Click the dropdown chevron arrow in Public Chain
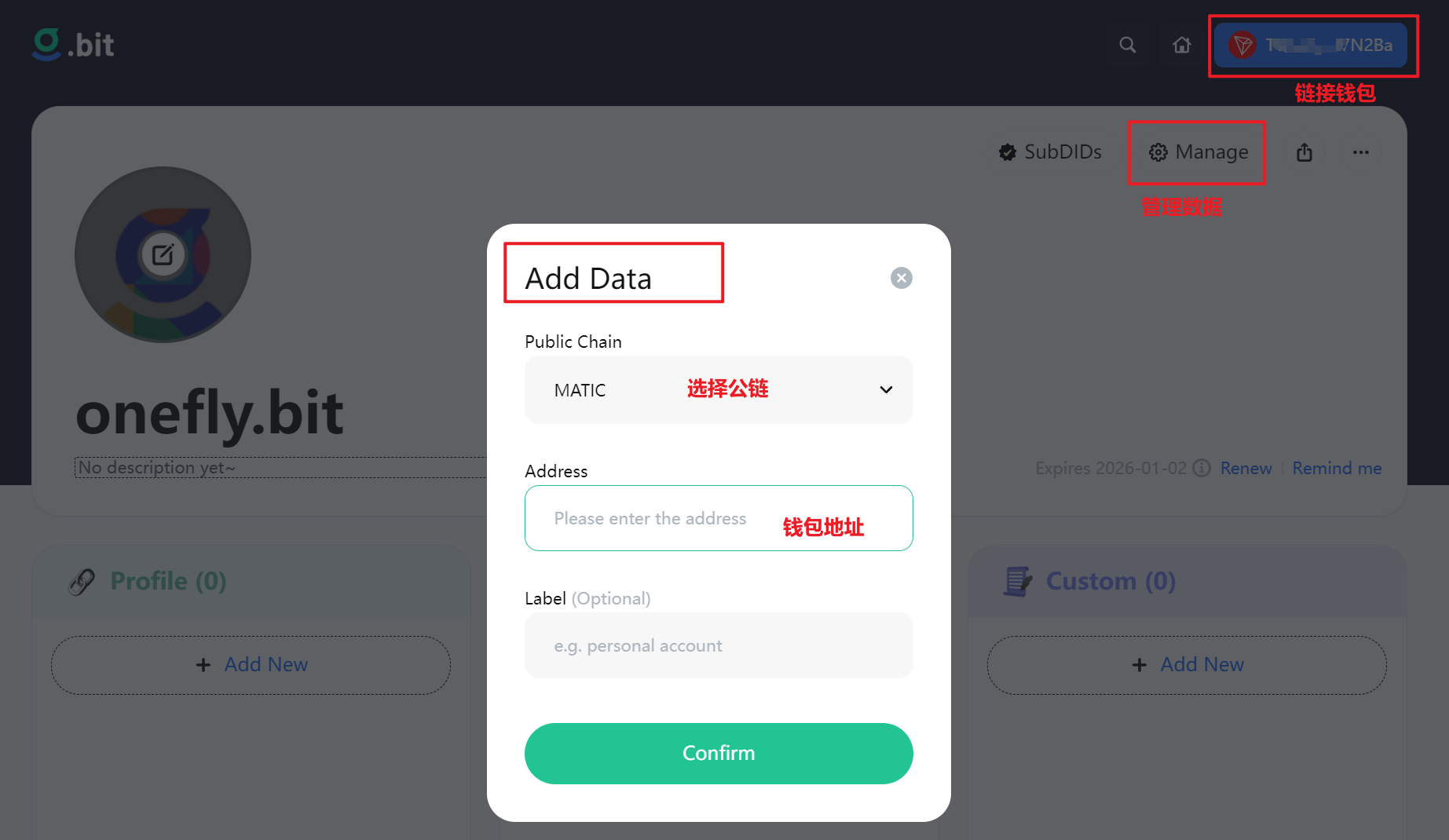Screen dimensions: 1449x840 pyautogui.click(x=886, y=390)
